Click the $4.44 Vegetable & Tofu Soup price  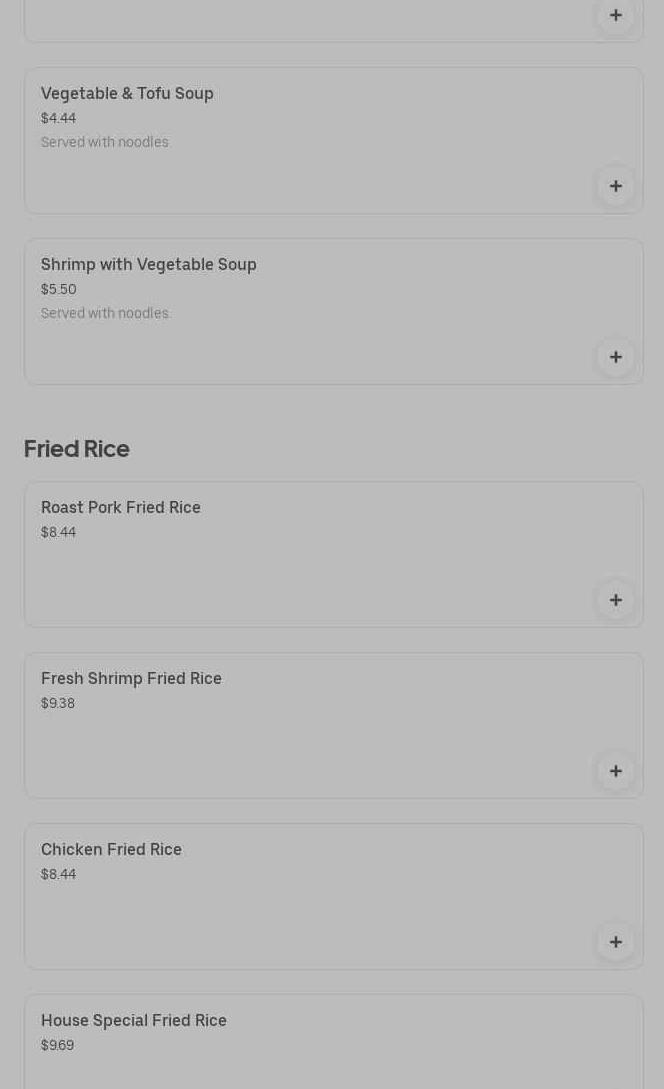[x=58, y=118]
